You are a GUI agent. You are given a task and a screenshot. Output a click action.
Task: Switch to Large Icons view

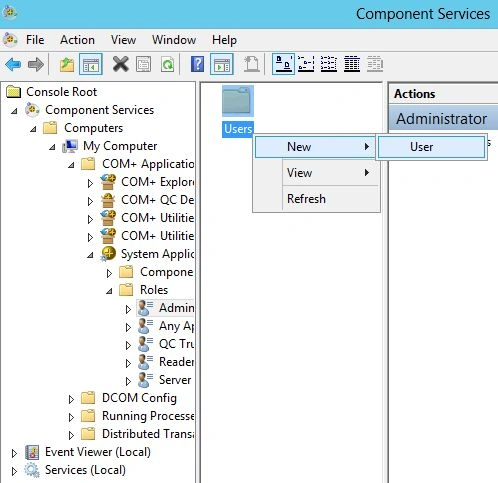(283, 64)
